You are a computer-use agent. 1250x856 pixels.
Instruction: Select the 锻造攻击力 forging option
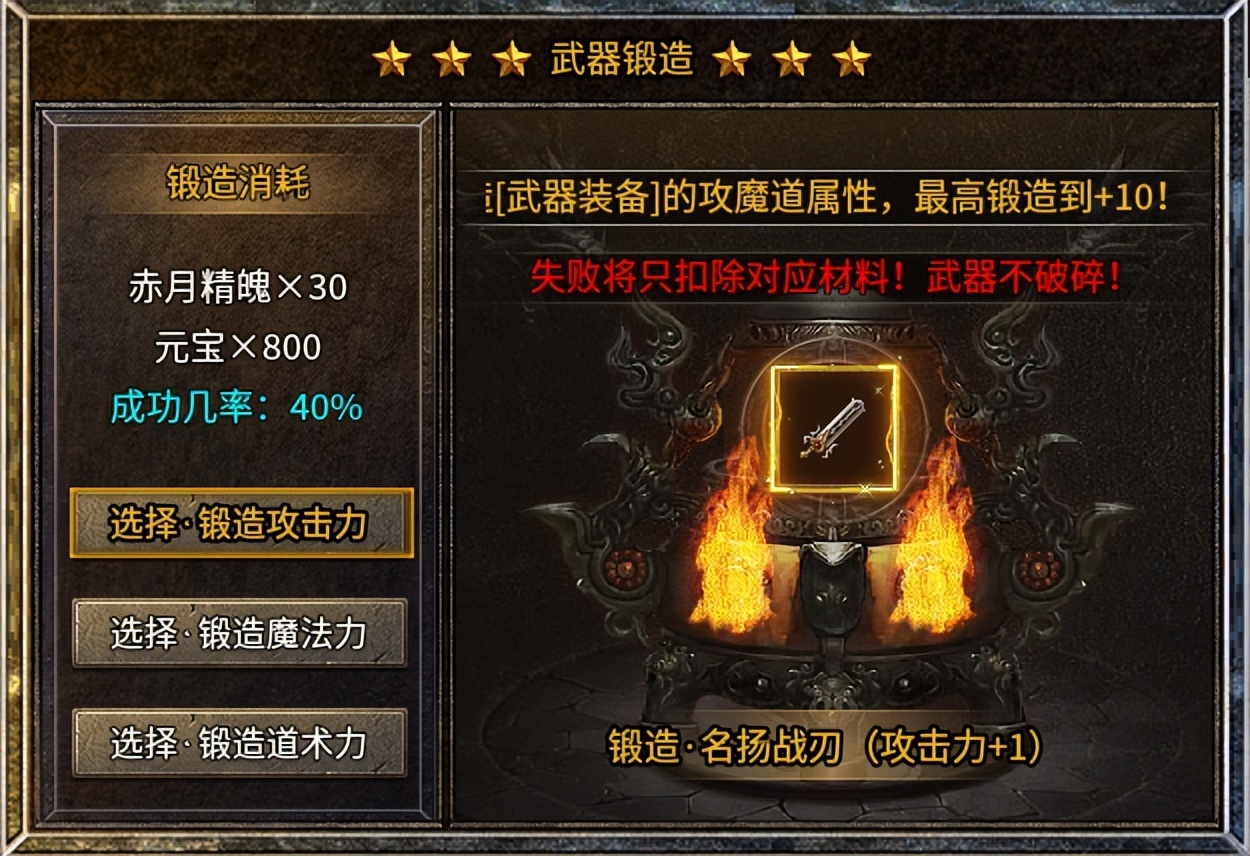(241, 523)
